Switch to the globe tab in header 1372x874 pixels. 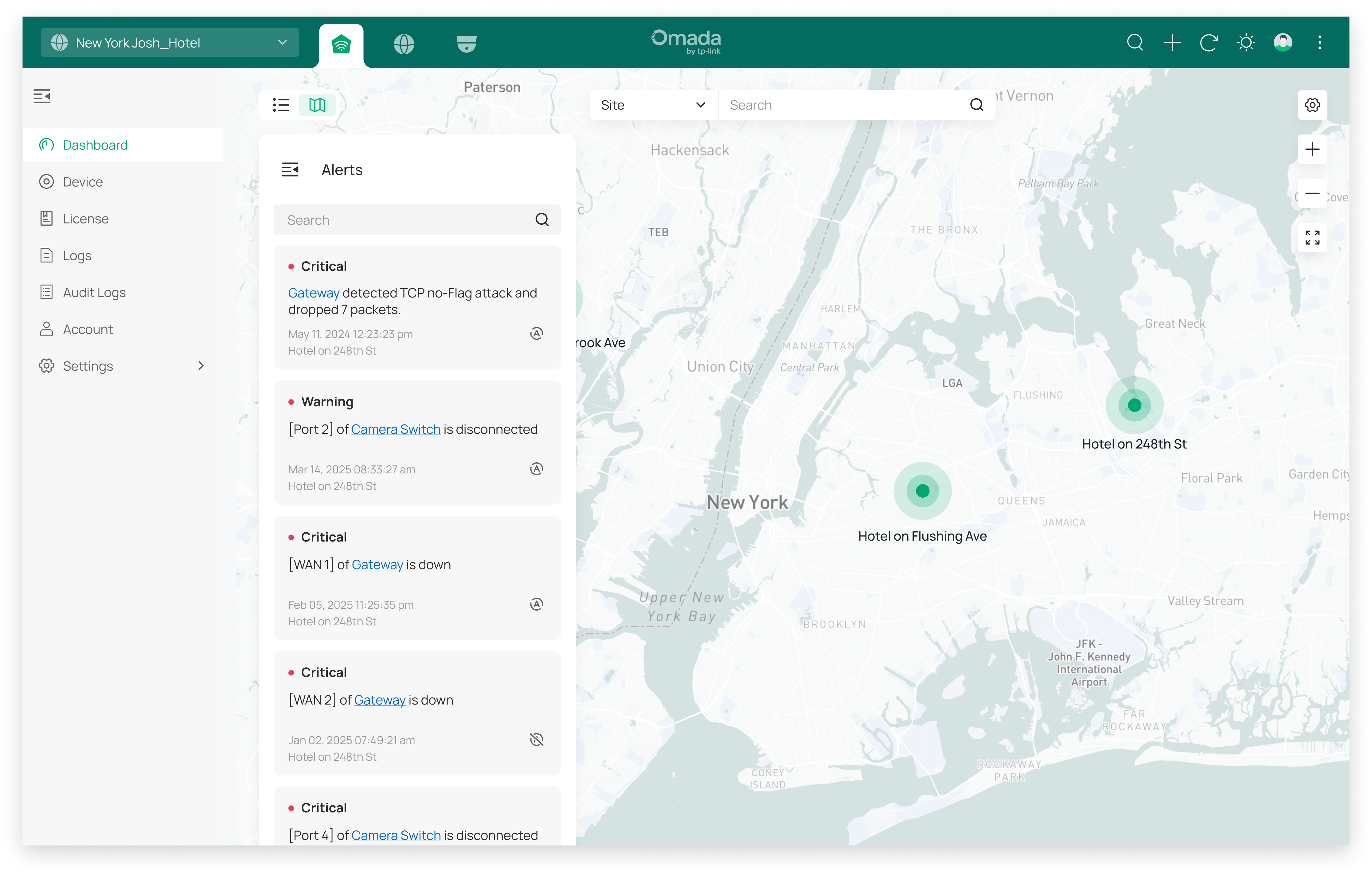[403, 44]
